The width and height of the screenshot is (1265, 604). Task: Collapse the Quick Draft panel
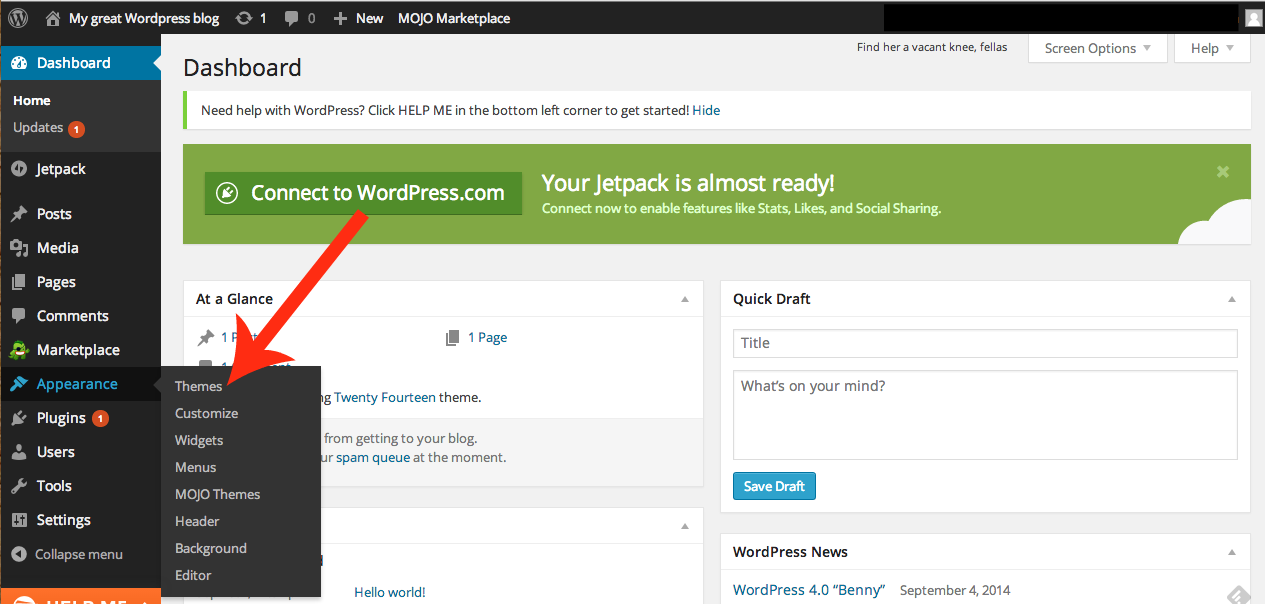[1232, 299]
